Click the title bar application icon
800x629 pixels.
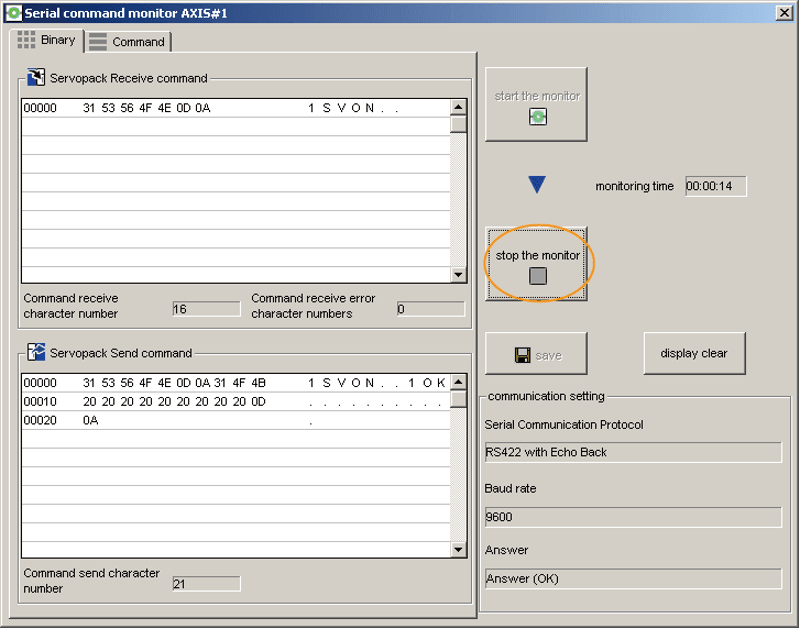pyautogui.click(x=13, y=12)
